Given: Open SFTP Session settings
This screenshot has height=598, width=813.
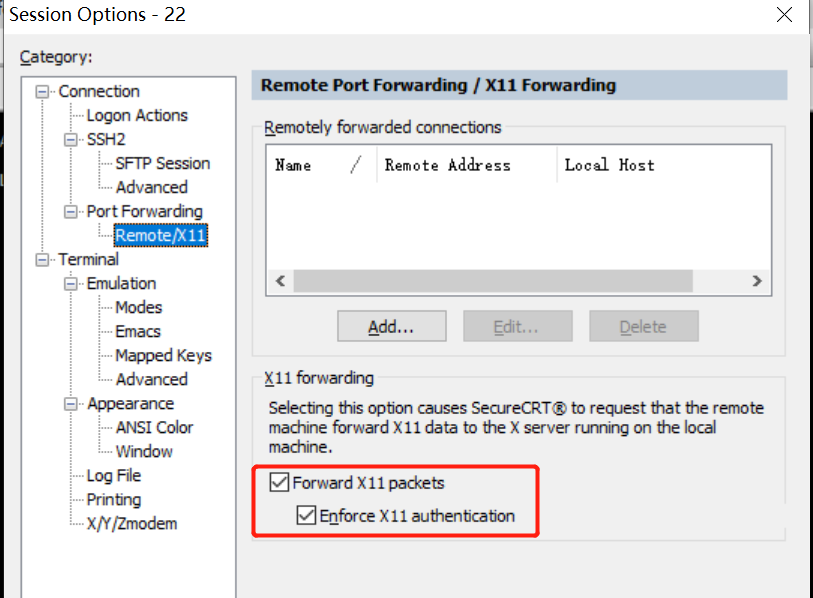Looking at the screenshot, I should [x=162, y=164].
